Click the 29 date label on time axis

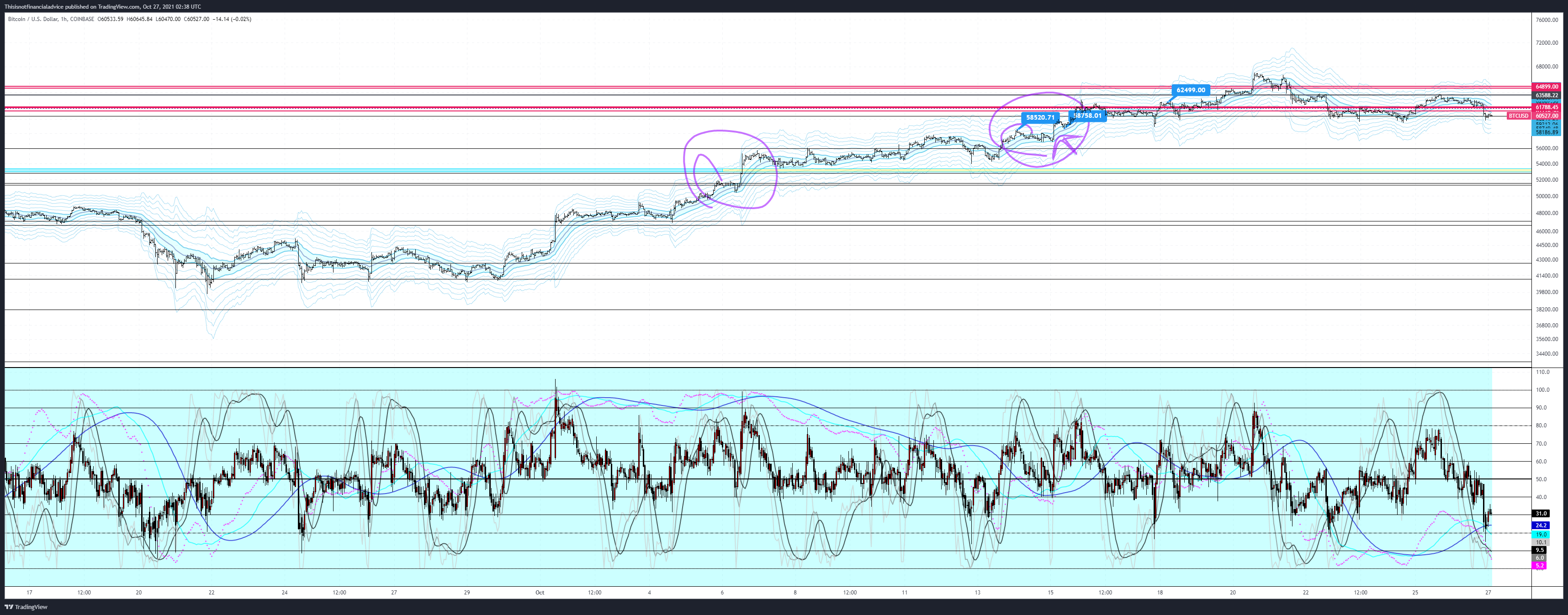tap(467, 593)
